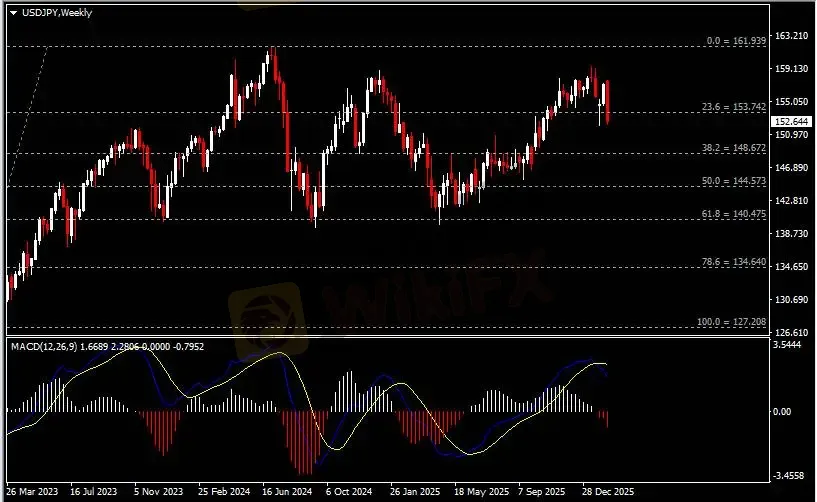Click the 26 Mar 2023 date marker
Screen dimensions: 817x502
31,493
